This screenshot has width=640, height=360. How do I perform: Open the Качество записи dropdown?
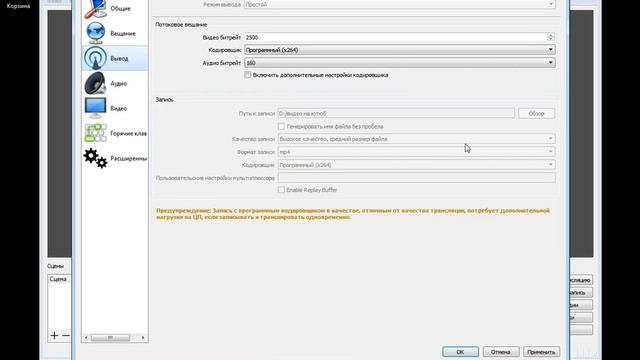coord(416,139)
